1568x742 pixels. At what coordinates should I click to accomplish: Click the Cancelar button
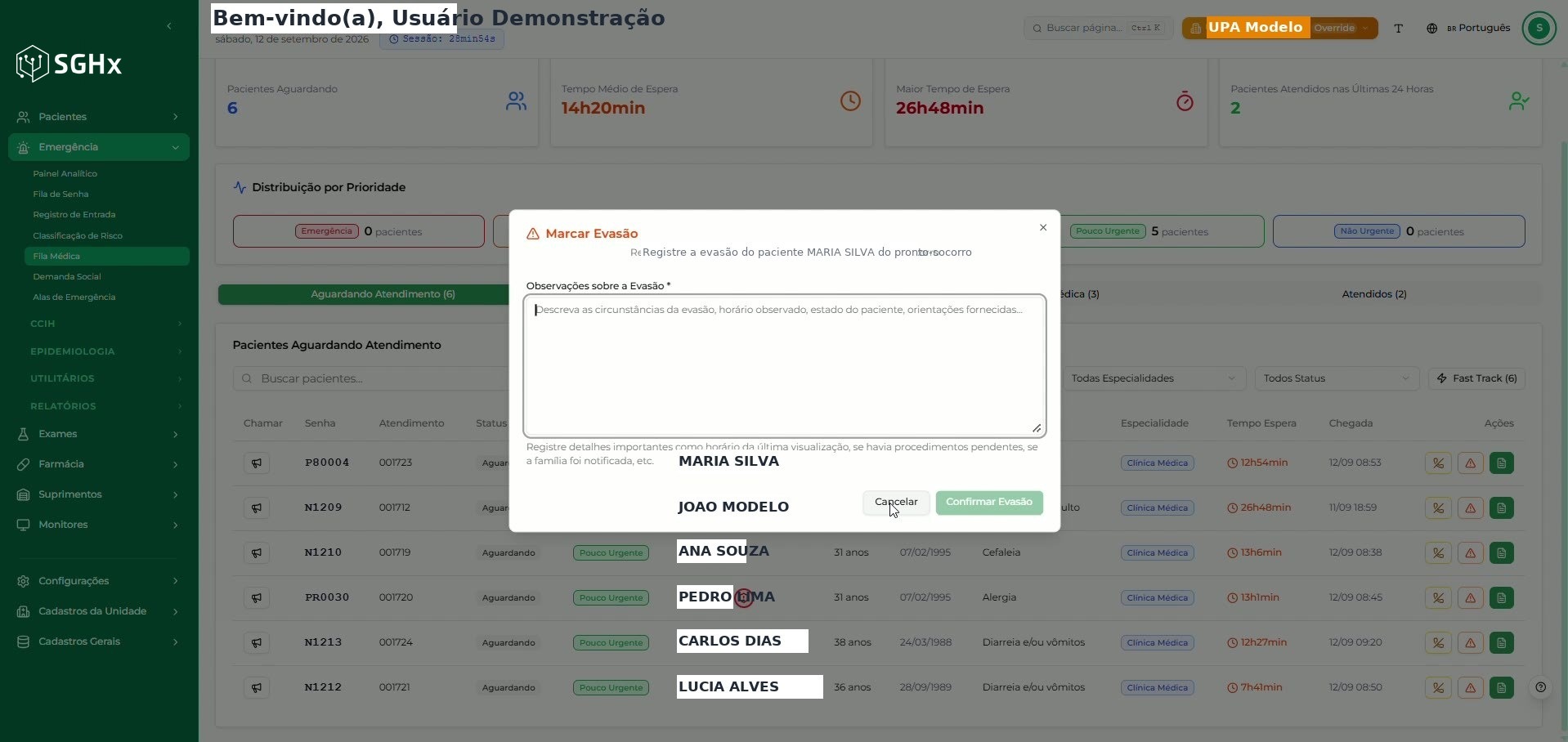896,503
